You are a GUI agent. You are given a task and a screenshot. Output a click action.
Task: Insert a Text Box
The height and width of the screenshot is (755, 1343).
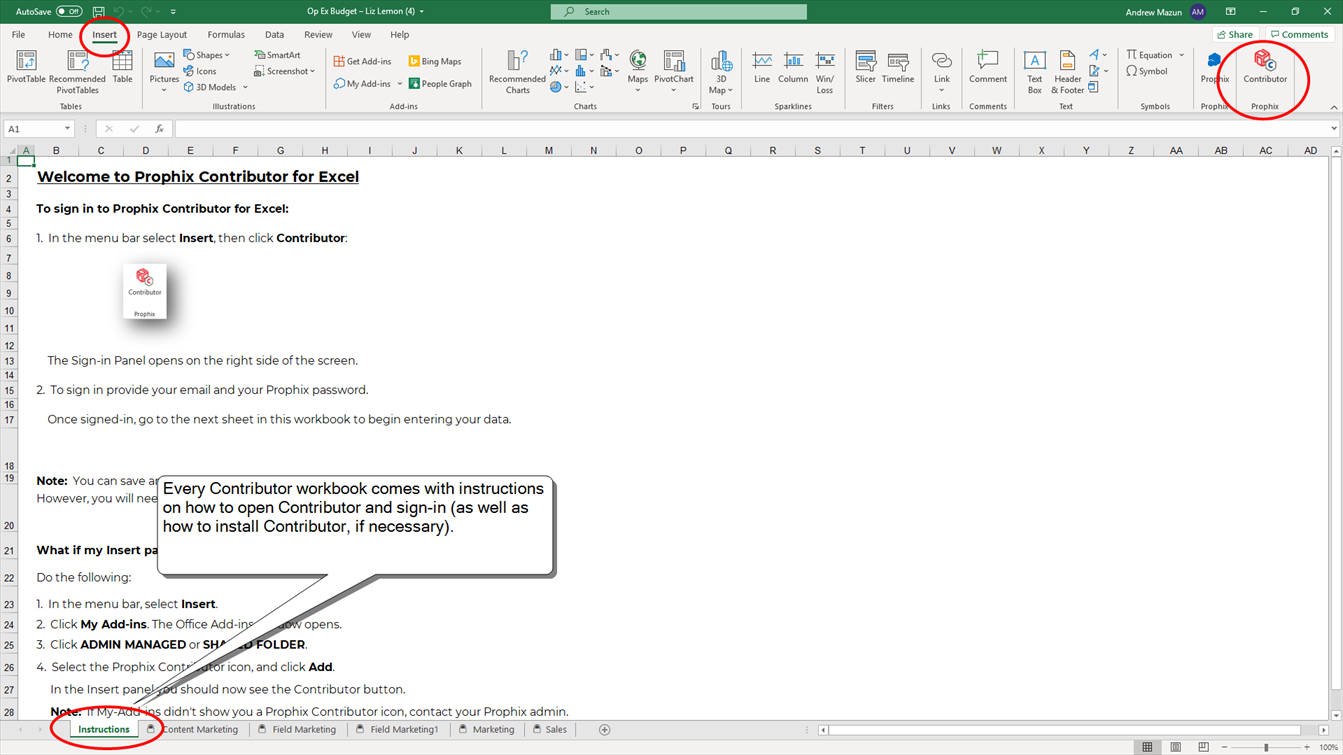(x=1034, y=70)
